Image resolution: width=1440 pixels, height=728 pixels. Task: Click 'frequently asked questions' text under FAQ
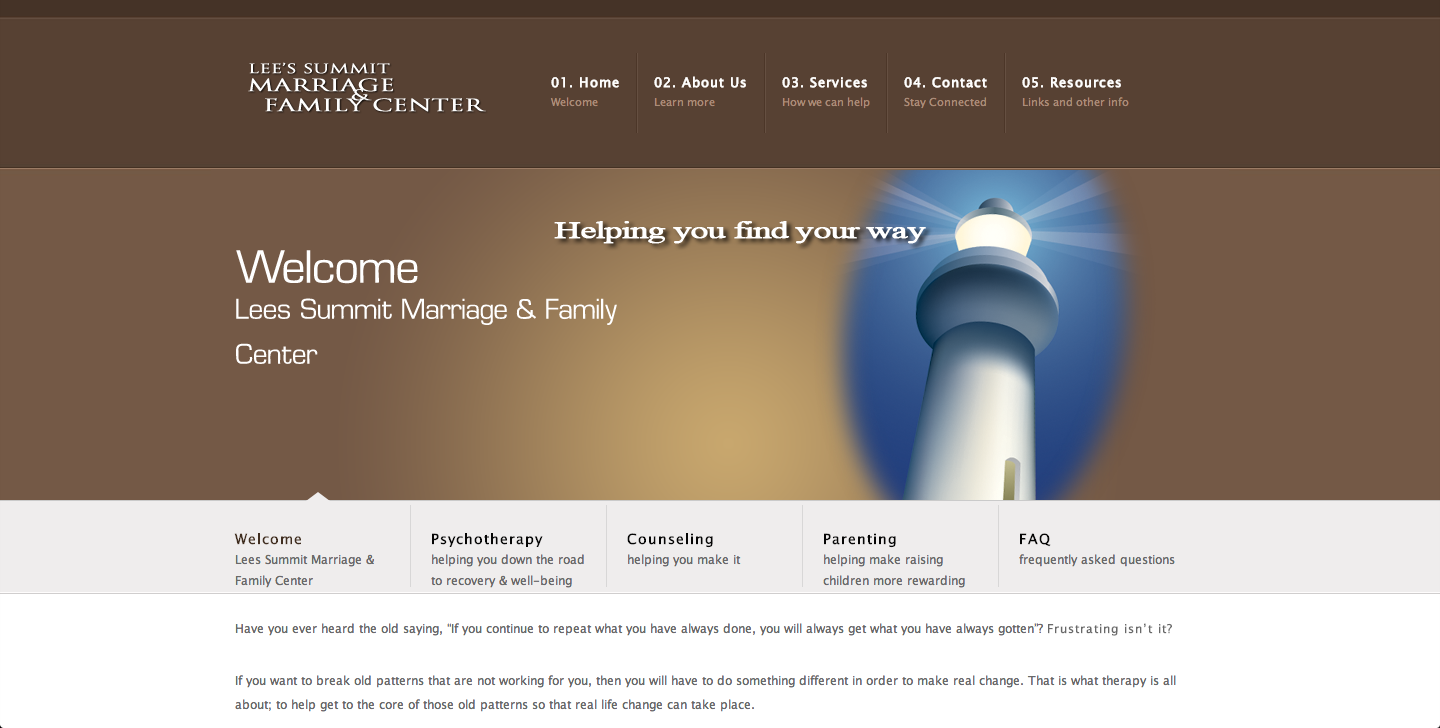coord(1097,560)
